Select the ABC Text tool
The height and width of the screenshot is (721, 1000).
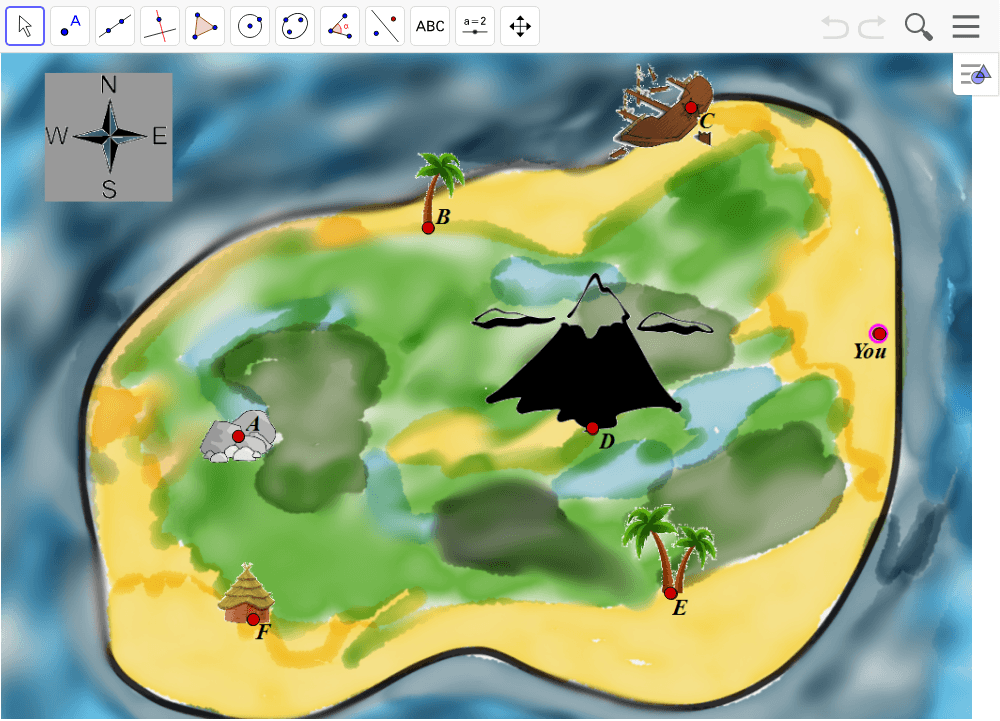click(x=430, y=25)
